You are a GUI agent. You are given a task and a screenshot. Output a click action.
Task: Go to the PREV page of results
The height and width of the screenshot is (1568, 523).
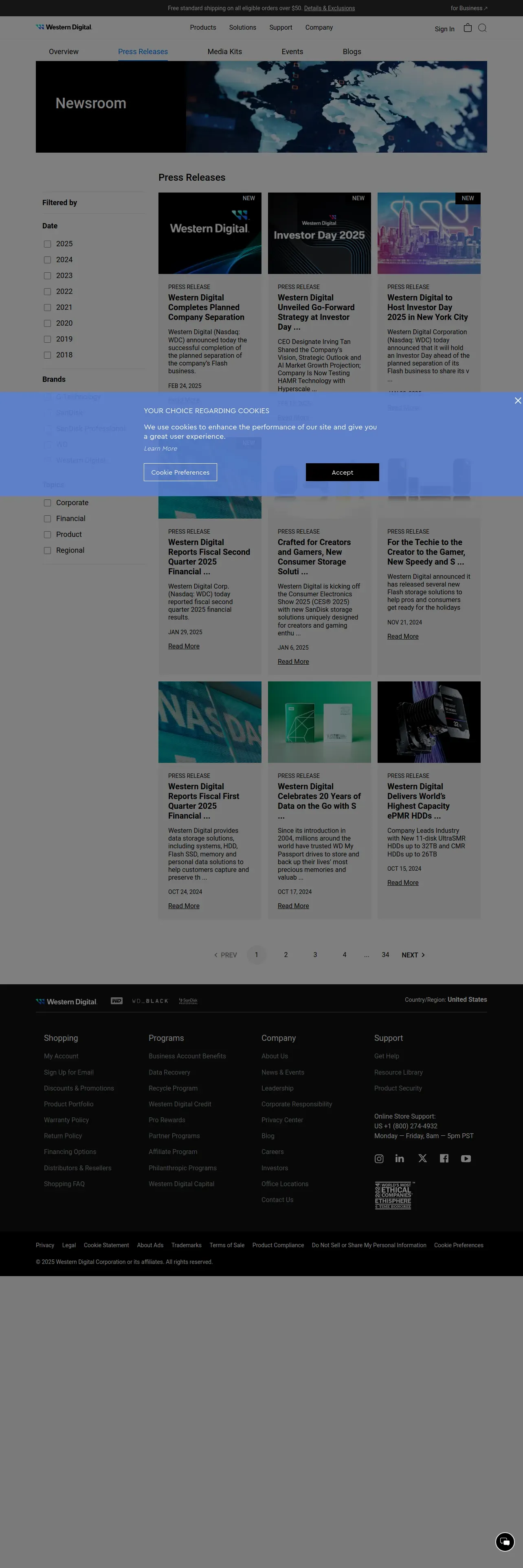225,955
